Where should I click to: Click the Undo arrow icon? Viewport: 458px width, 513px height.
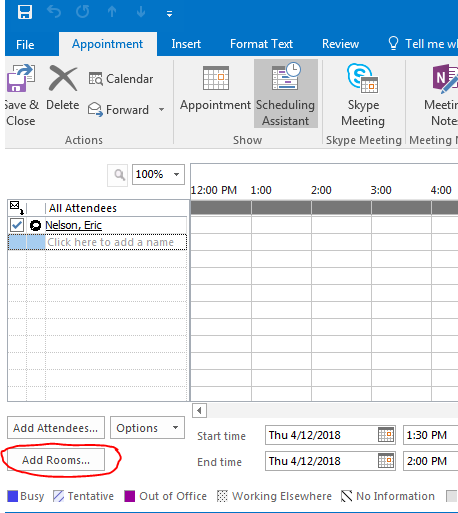tap(54, 12)
